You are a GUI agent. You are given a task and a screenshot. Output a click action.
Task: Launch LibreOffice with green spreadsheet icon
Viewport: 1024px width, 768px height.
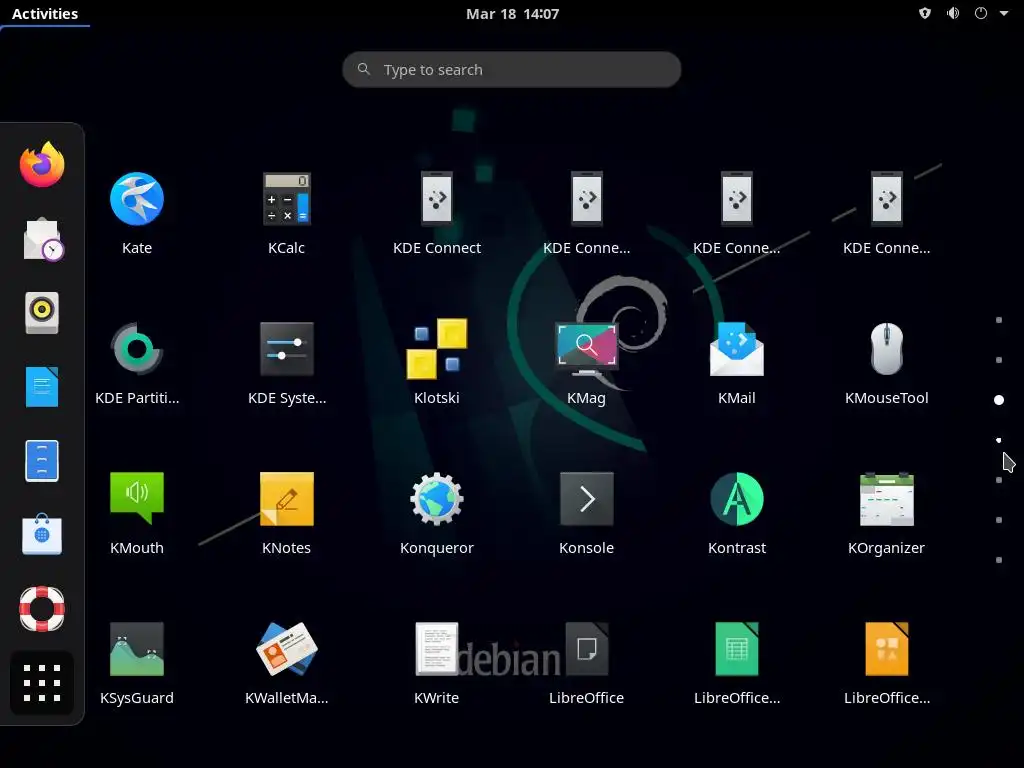tap(737, 648)
